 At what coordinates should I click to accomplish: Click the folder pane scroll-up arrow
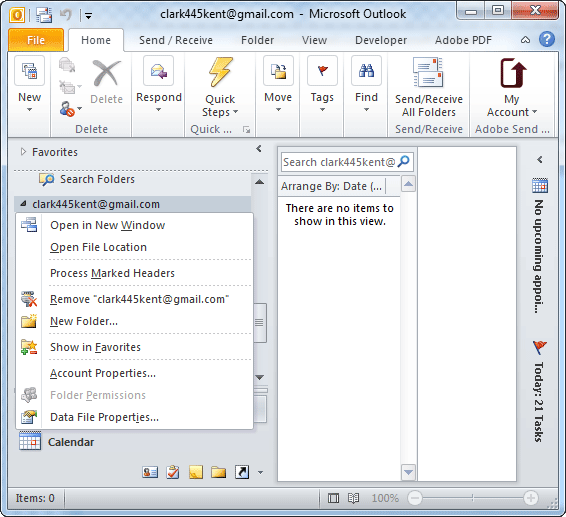pyautogui.click(x=259, y=182)
